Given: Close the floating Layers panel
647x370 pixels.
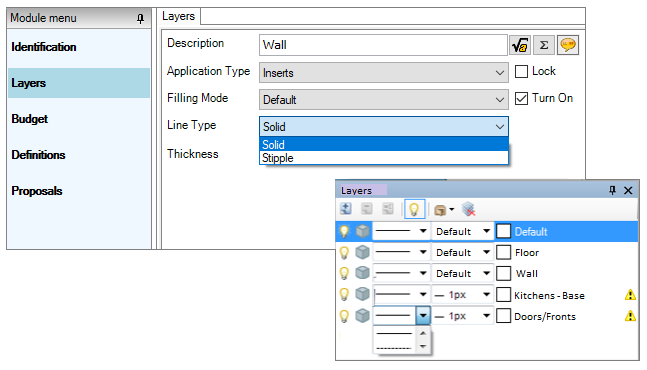Looking at the screenshot, I should 628,190.
